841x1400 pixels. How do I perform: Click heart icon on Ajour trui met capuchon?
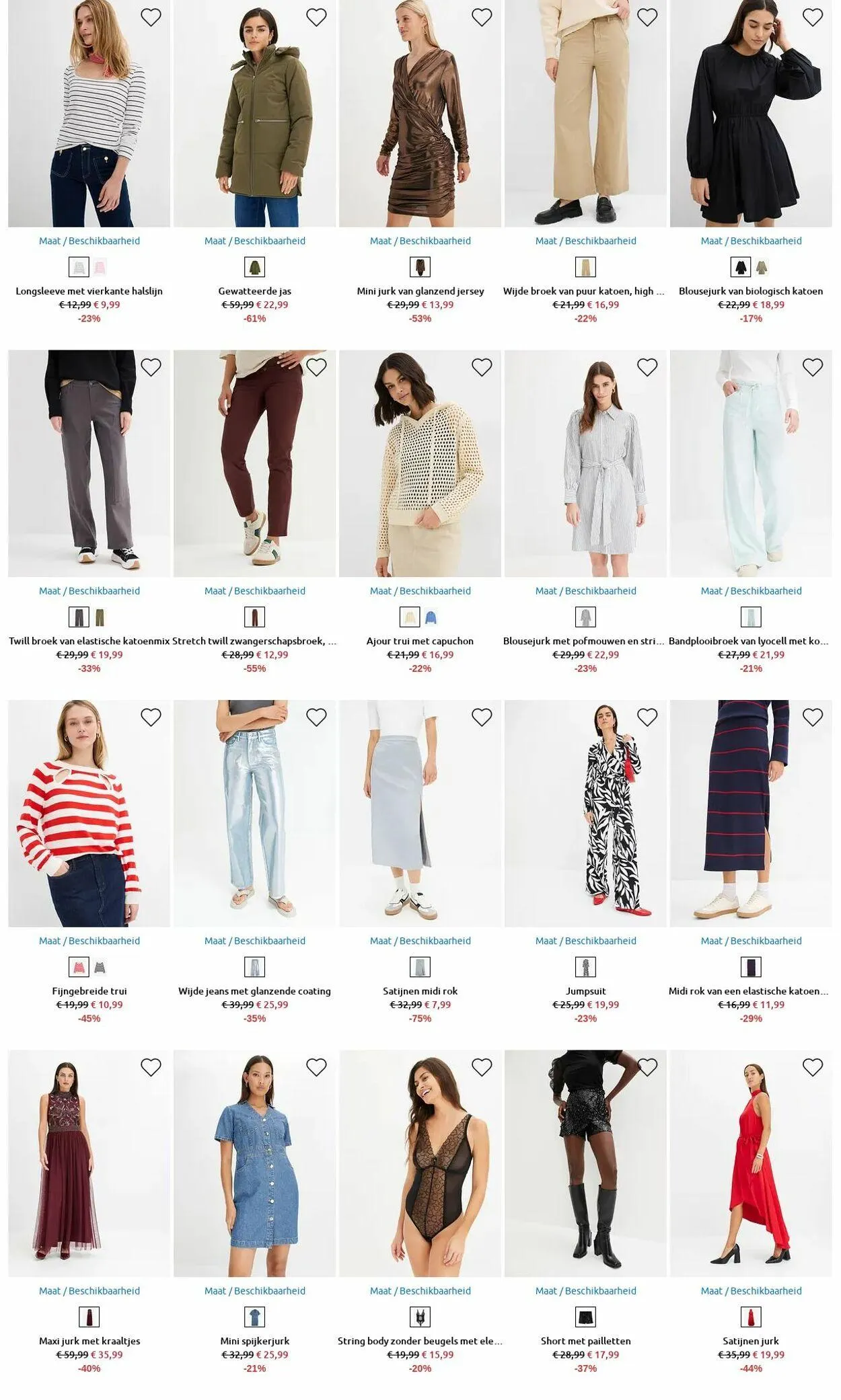[482, 367]
